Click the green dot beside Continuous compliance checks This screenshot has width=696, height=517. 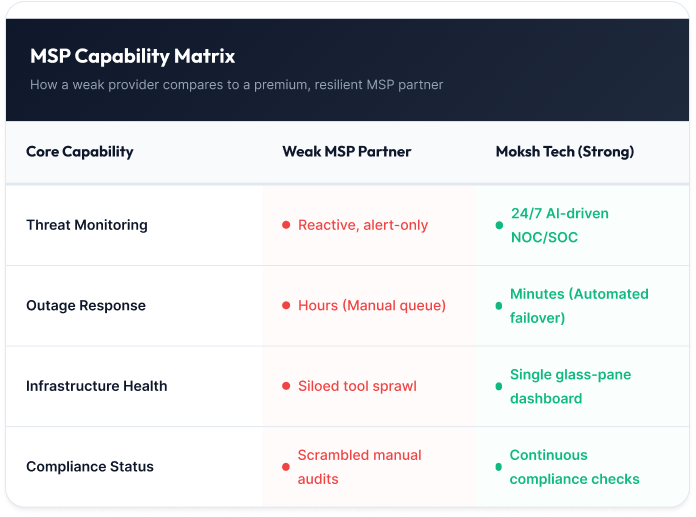point(498,467)
